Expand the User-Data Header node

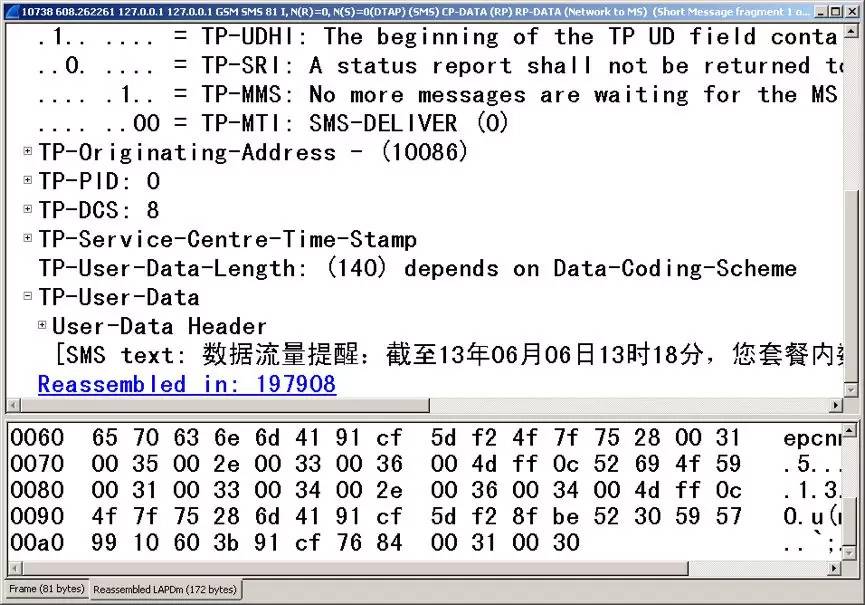click(x=42, y=325)
